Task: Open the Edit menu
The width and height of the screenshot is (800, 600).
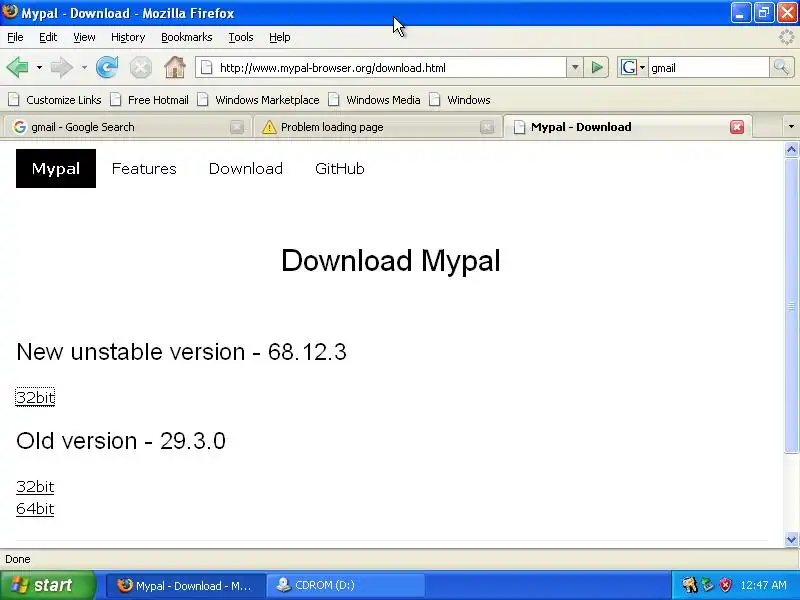Action: 48,37
